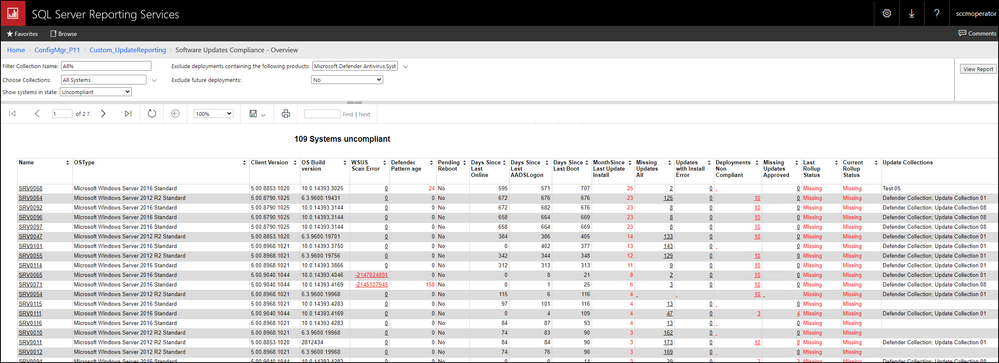Click the Find text field
Screen dimensions: 999x363
pyautogui.click(x=322, y=113)
